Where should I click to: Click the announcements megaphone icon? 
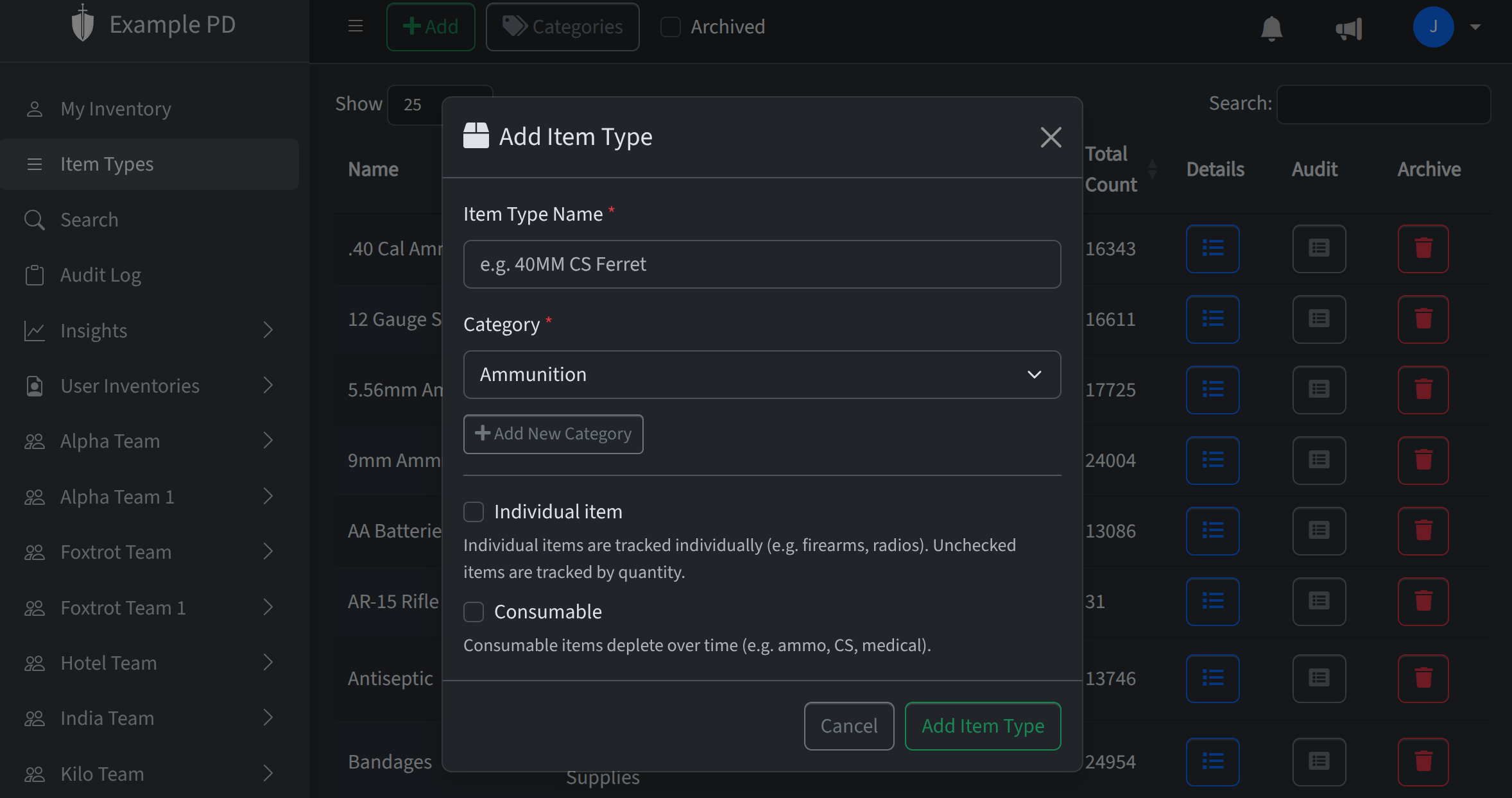pyautogui.click(x=1349, y=28)
